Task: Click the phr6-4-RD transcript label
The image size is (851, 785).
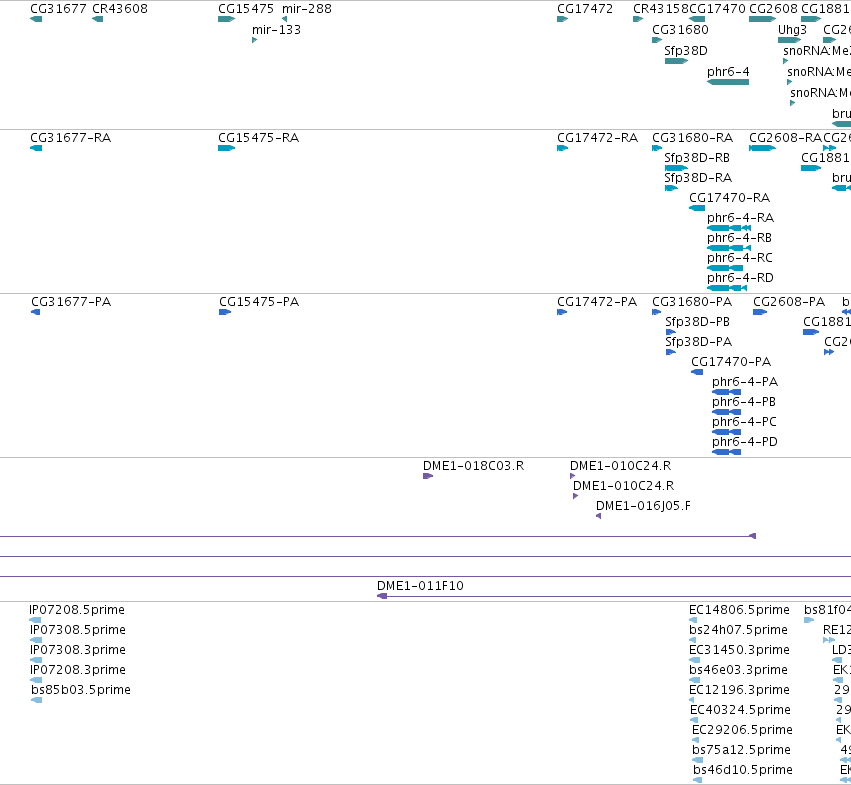Action: 740,278
